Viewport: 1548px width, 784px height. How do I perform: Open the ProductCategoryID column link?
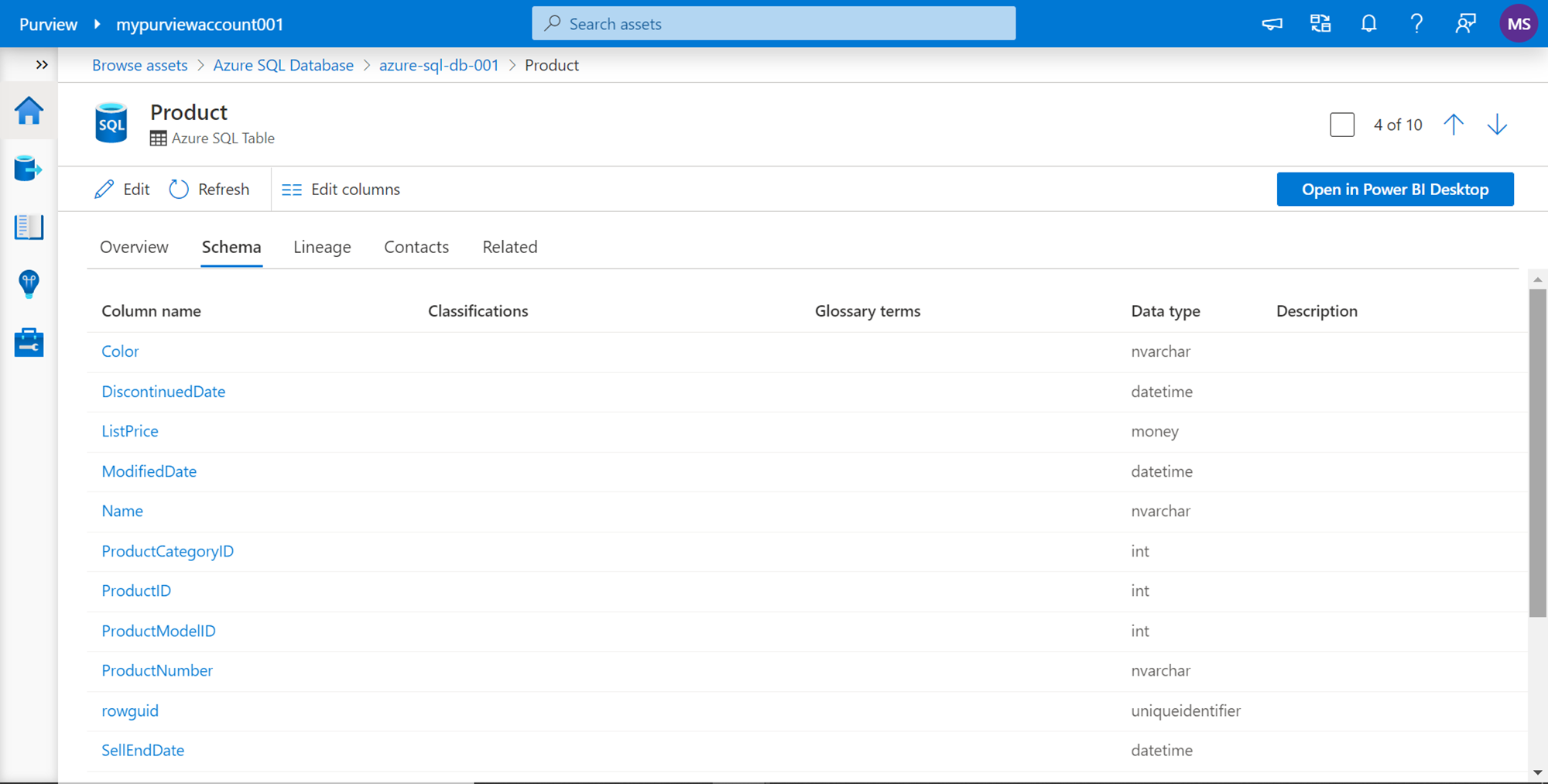click(168, 551)
